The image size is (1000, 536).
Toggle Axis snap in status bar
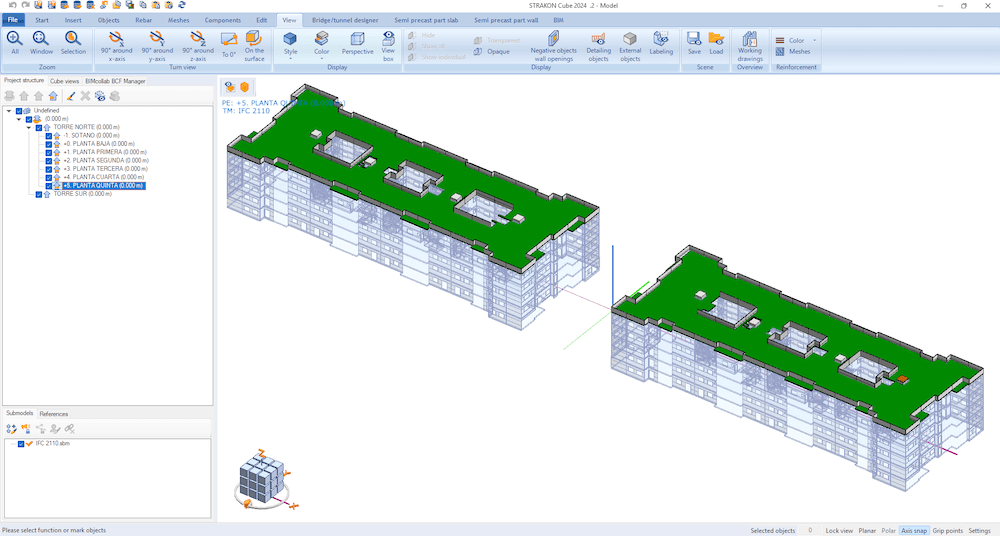pyautogui.click(x=913, y=530)
